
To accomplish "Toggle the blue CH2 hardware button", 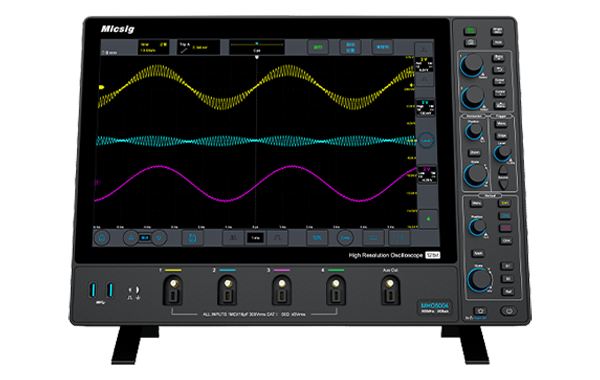I will pos(505,216).
